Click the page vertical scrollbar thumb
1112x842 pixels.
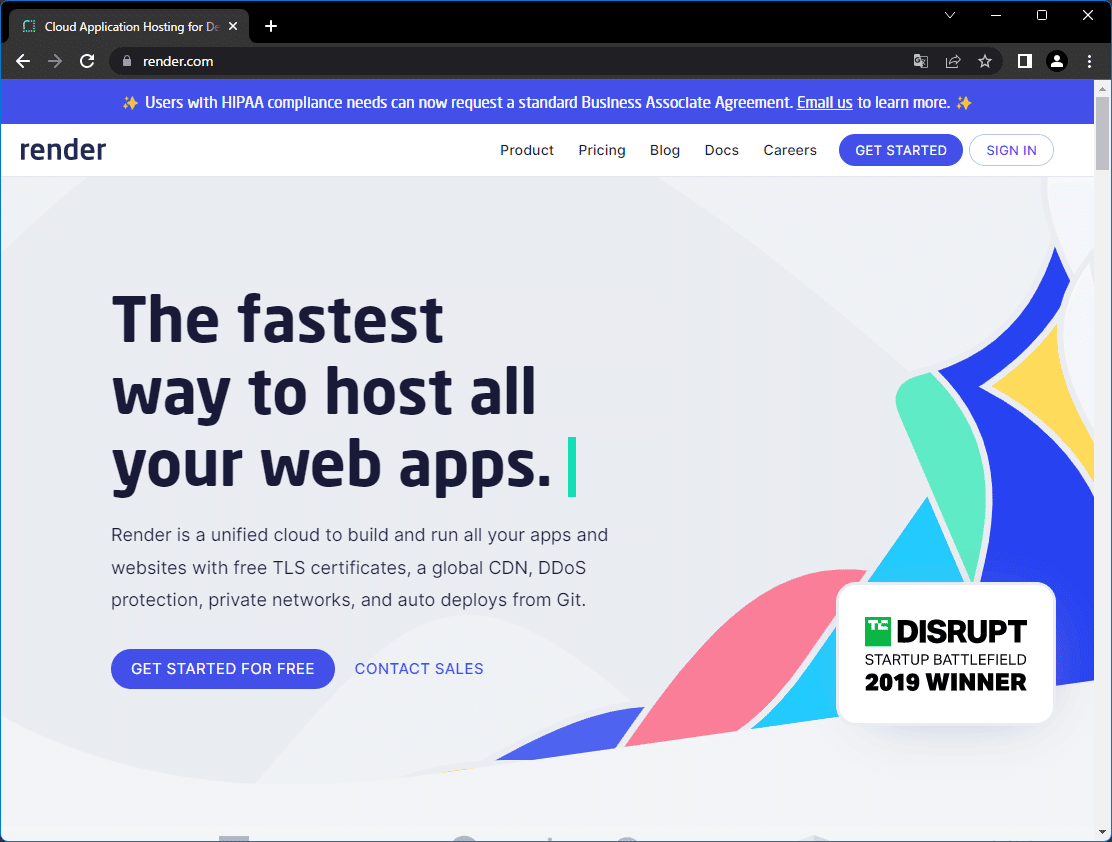1102,133
